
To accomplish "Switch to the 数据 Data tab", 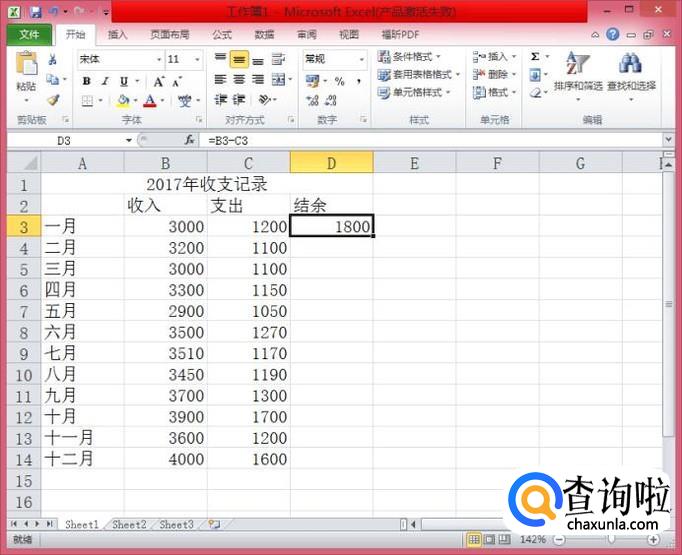I will coord(264,35).
